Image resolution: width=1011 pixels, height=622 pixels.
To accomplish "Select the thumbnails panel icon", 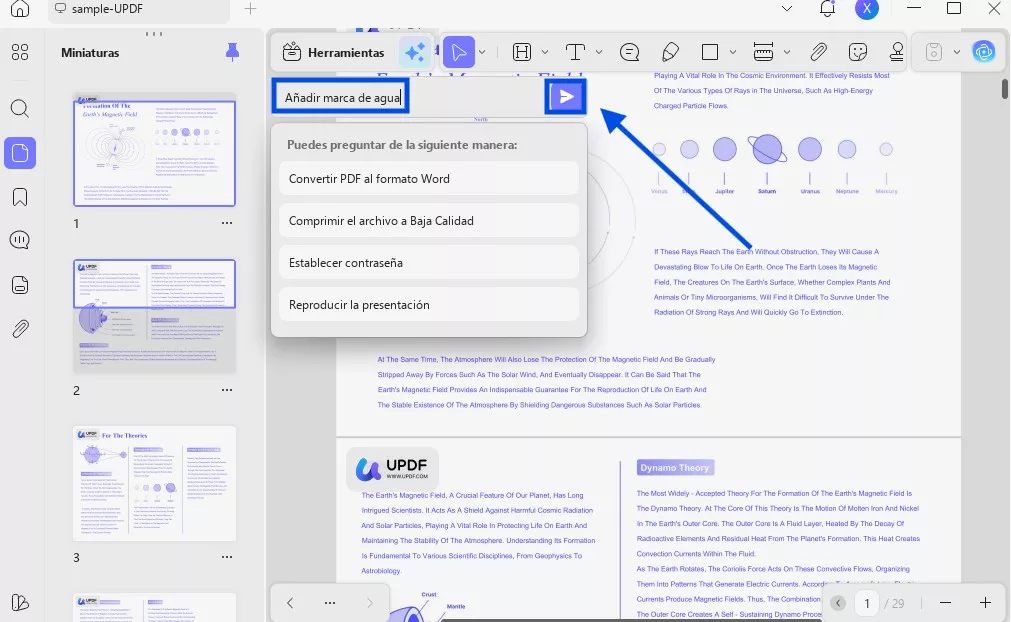I will pos(20,153).
